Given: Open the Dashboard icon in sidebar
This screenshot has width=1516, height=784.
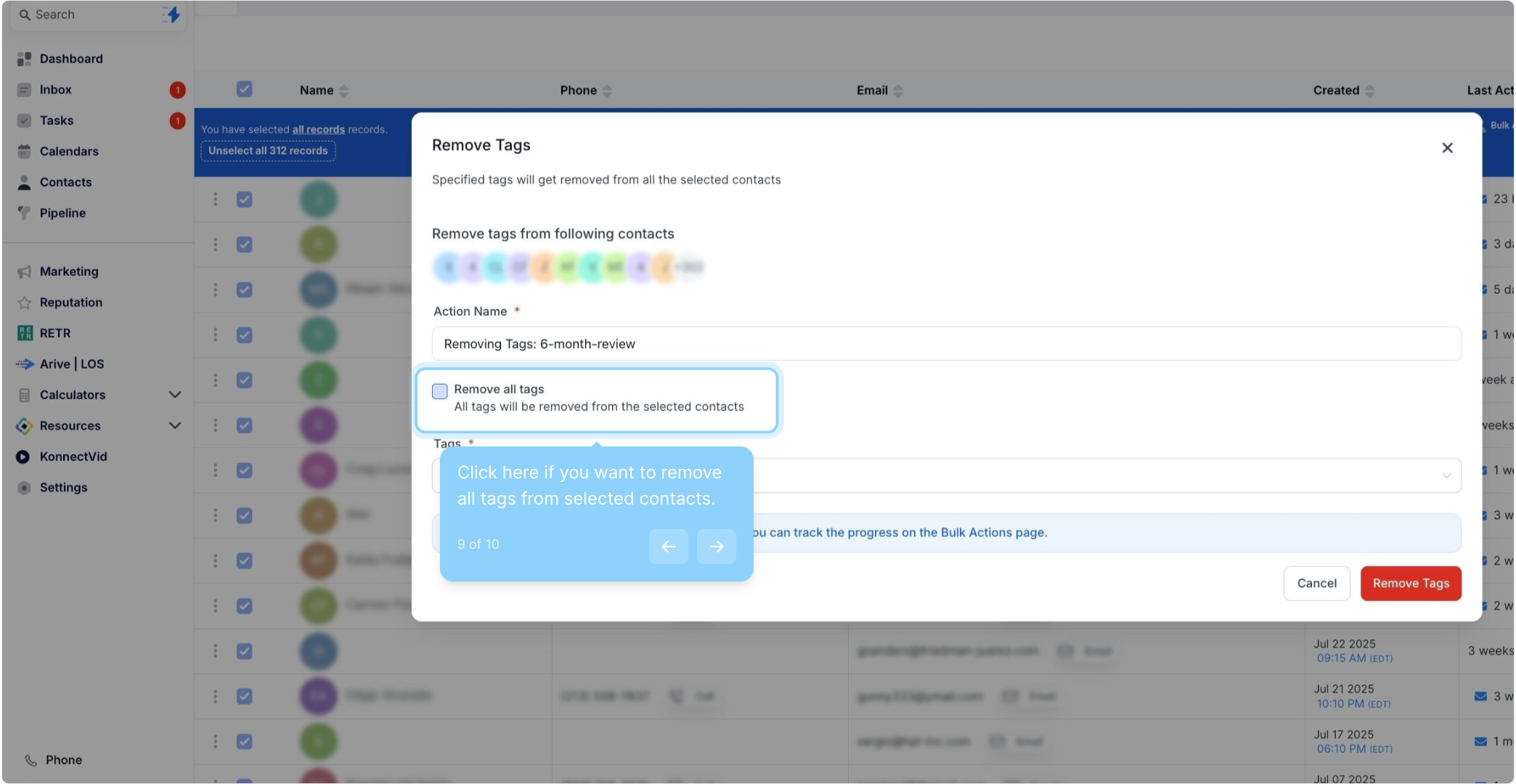Looking at the screenshot, I should click(x=24, y=59).
